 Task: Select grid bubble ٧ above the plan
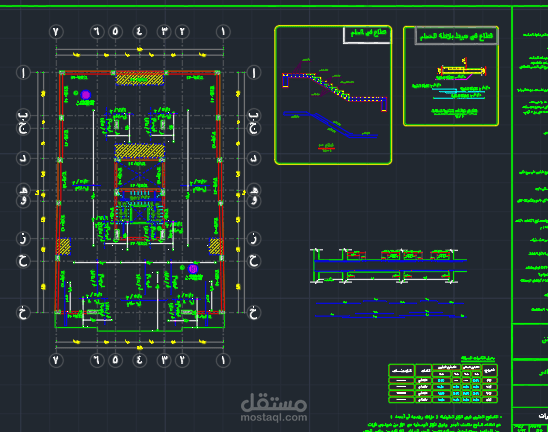tap(56, 32)
